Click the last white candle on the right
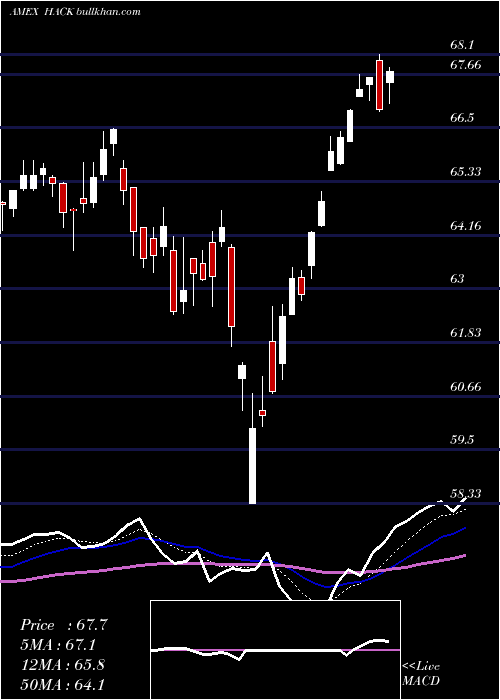This screenshot has width=500, height=700. point(390,77)
